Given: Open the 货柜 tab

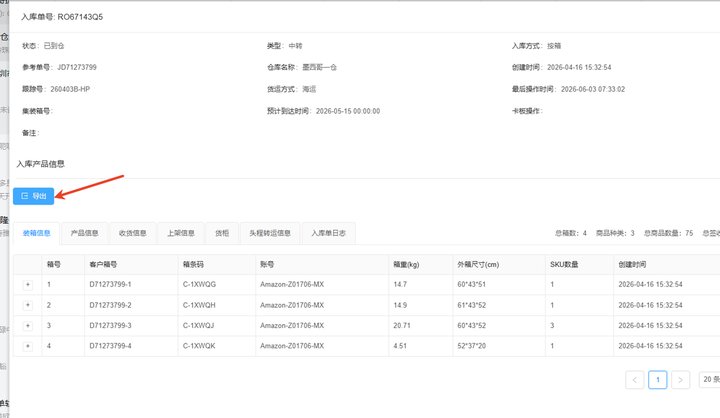Looking at the screenshot, I should 222,233.
